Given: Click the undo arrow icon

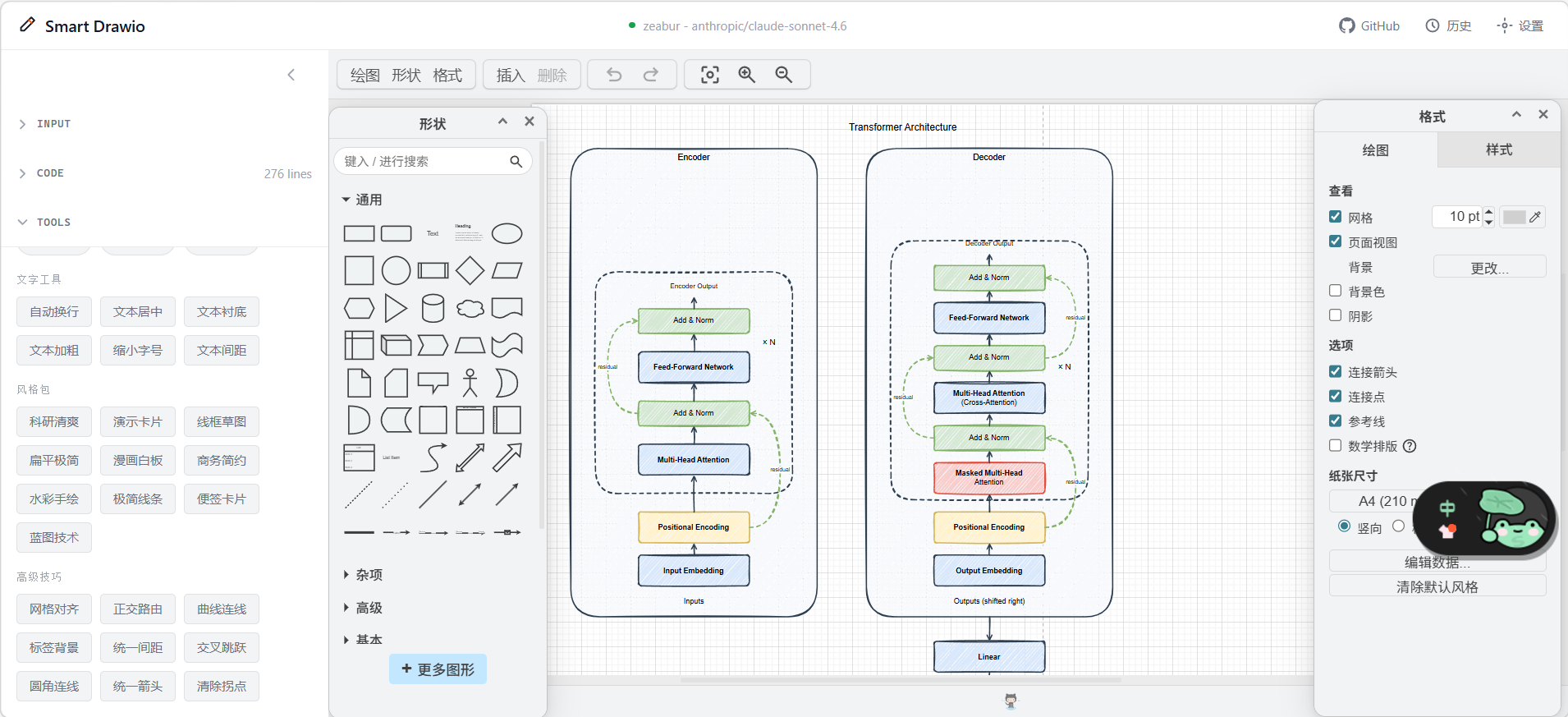Looking at the screenshot, I should coord(614,75).
